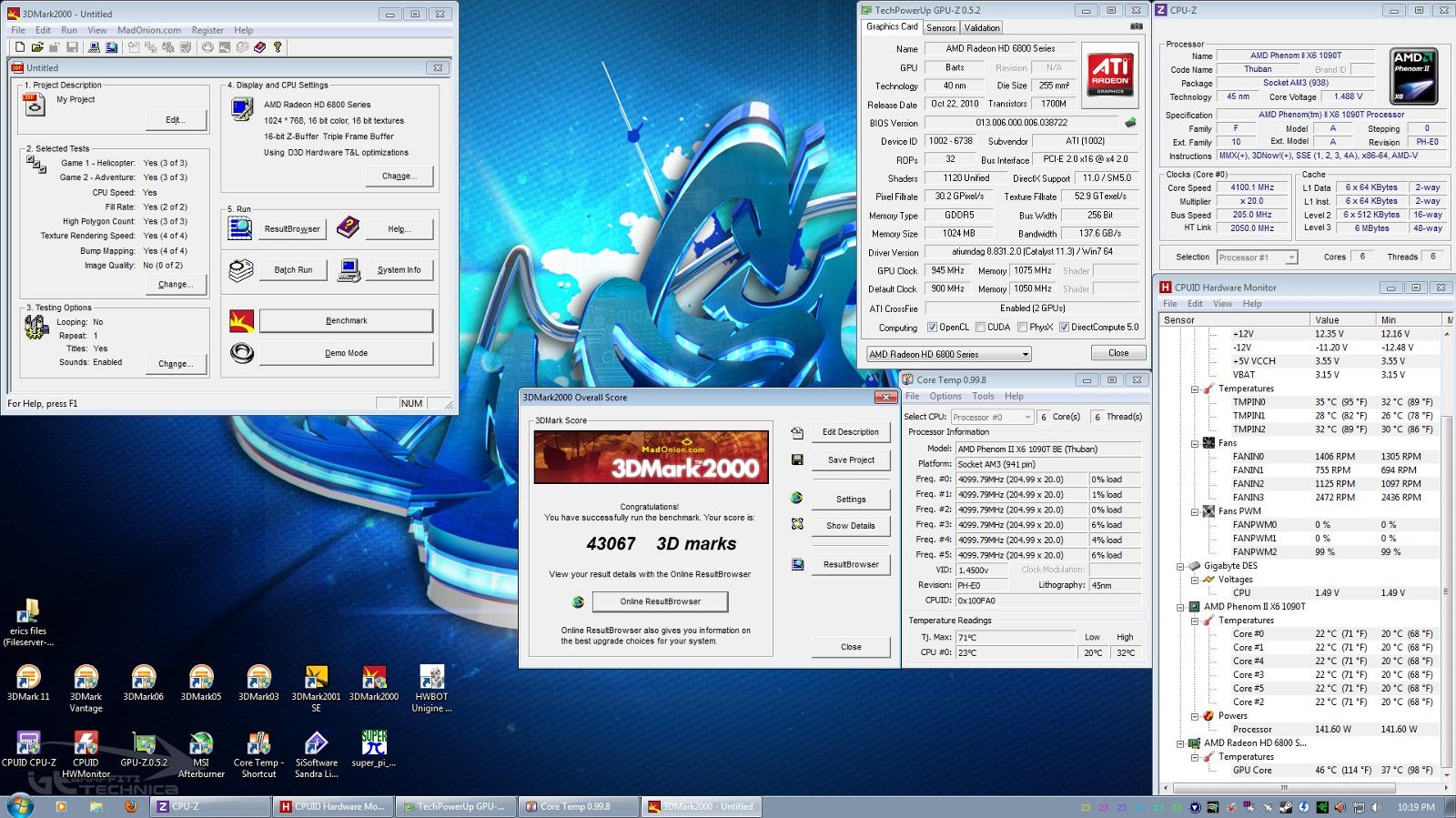Screen dimensions: 1456x818
Task: Click the ResultBrowser monitor toolbar icon
Action: tap(111, 47)
